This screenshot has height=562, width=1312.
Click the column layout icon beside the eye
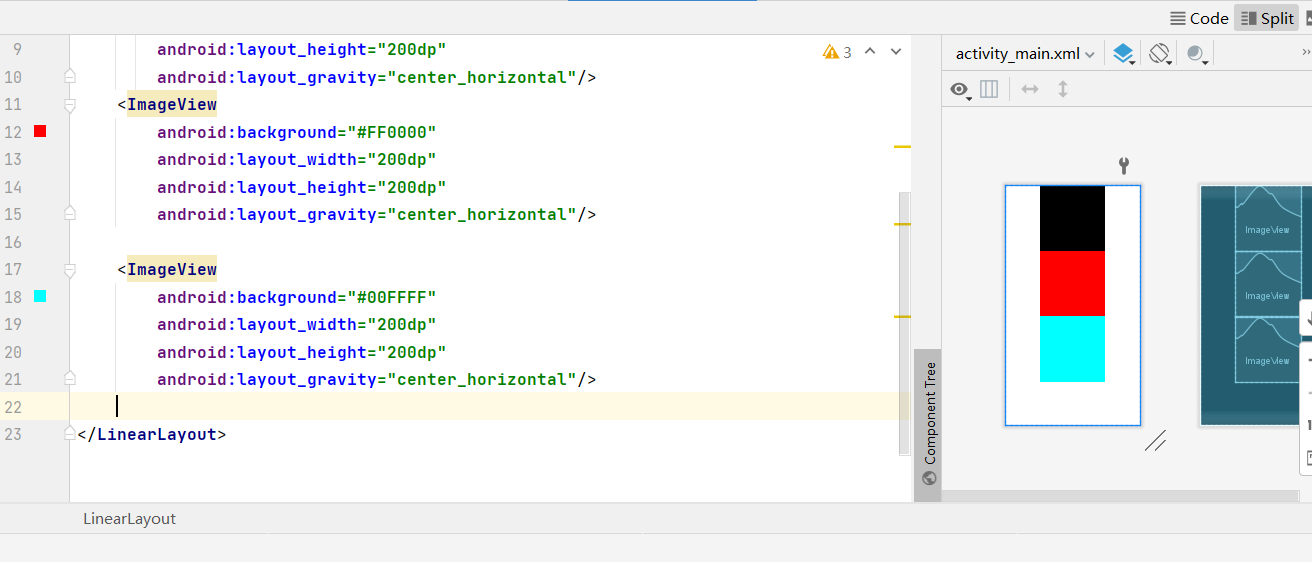click(x=989, y=89)
